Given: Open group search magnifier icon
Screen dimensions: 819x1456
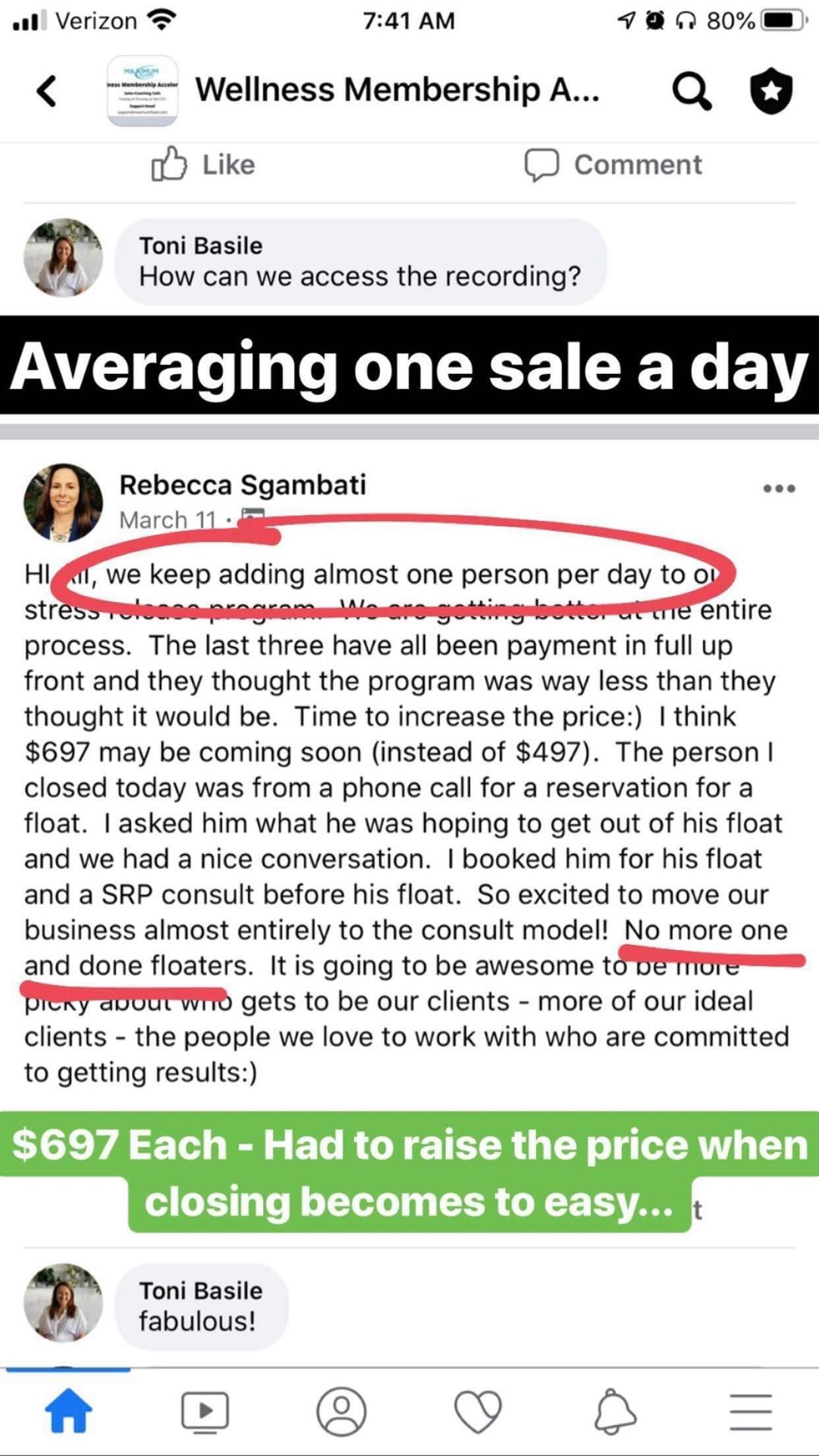Looking at the screenshot, I should tap(691, 90).
